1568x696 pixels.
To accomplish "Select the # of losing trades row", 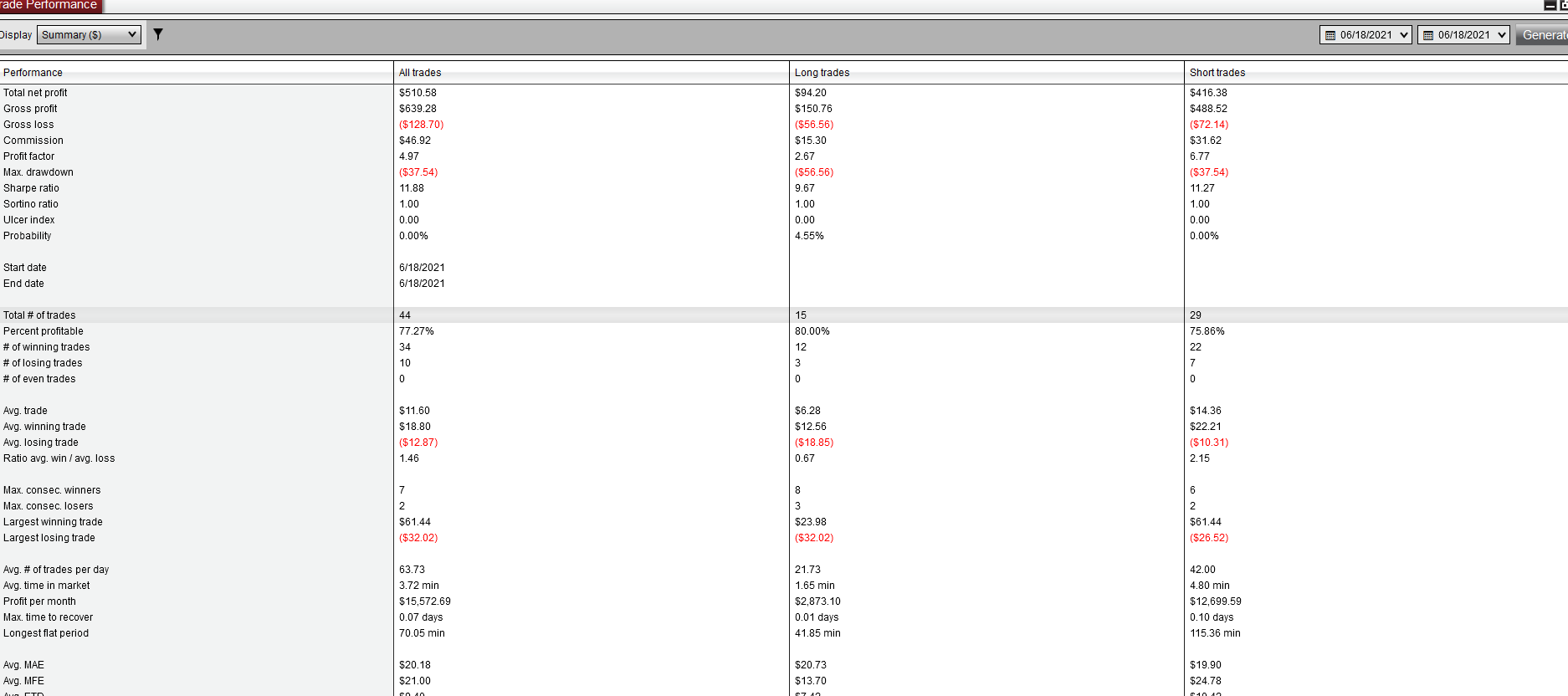I will coord(784,363).
